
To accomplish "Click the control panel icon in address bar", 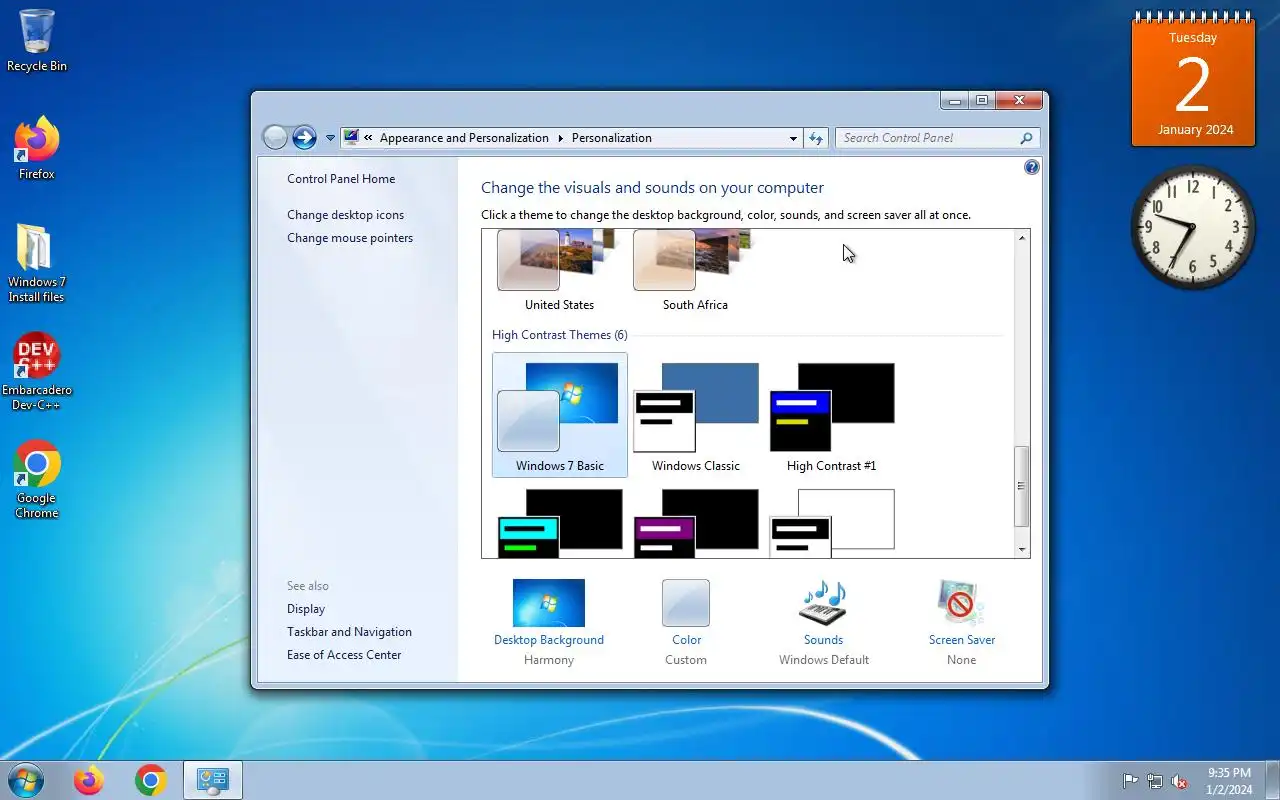I will [x=351, y=138].
